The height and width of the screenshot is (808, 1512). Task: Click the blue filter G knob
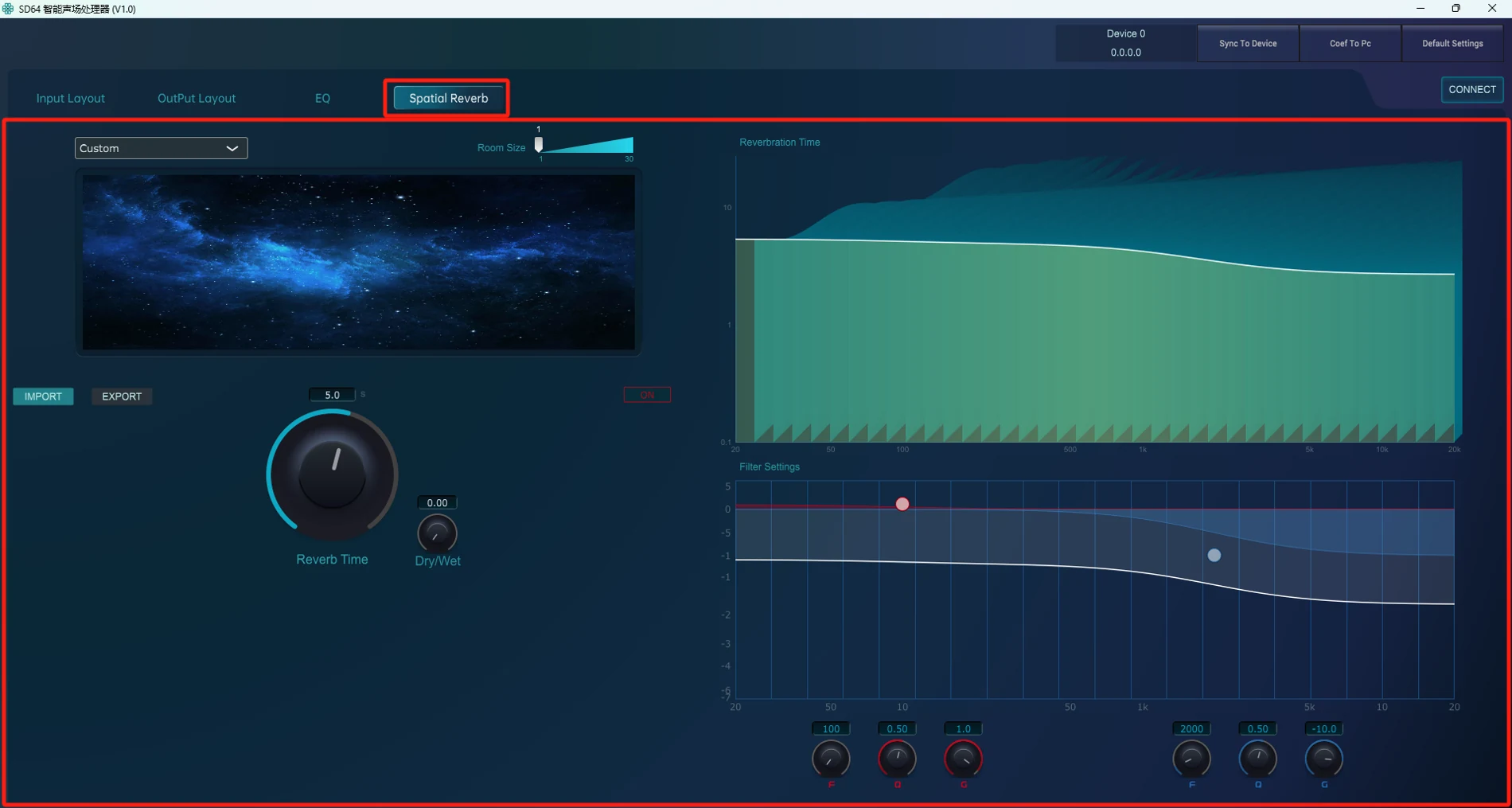1324,759
